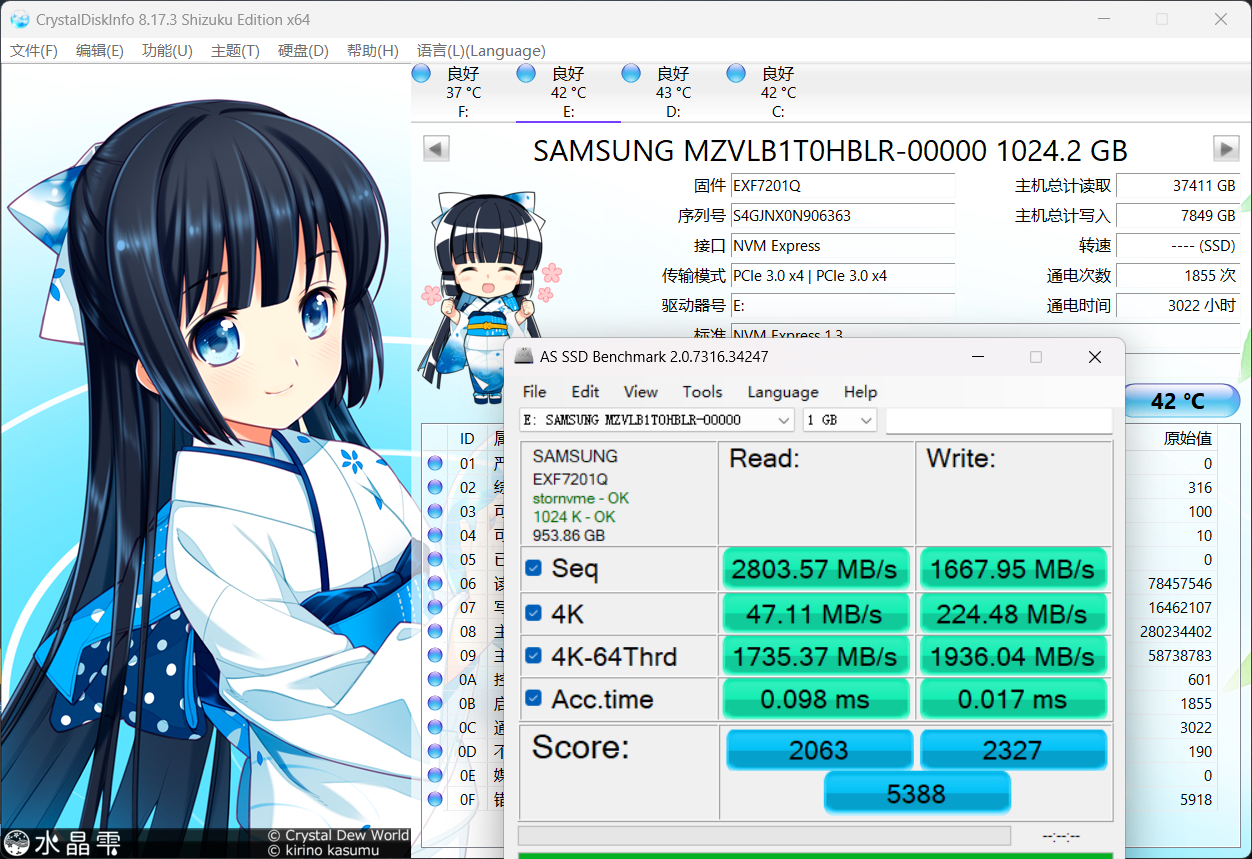The height and width of the screenshot is (859, 1252).
Task: Click the blue status indicator next to attribute 05
Action: 434,559
